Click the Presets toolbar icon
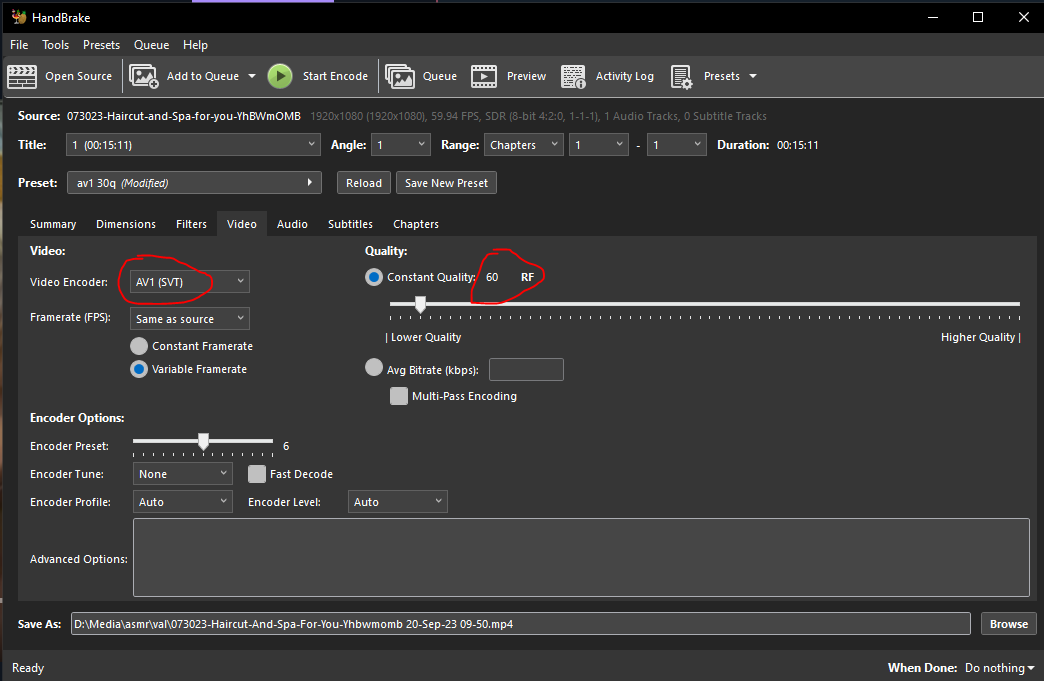This screenshot has height=681, width=1044. (682, 77)
